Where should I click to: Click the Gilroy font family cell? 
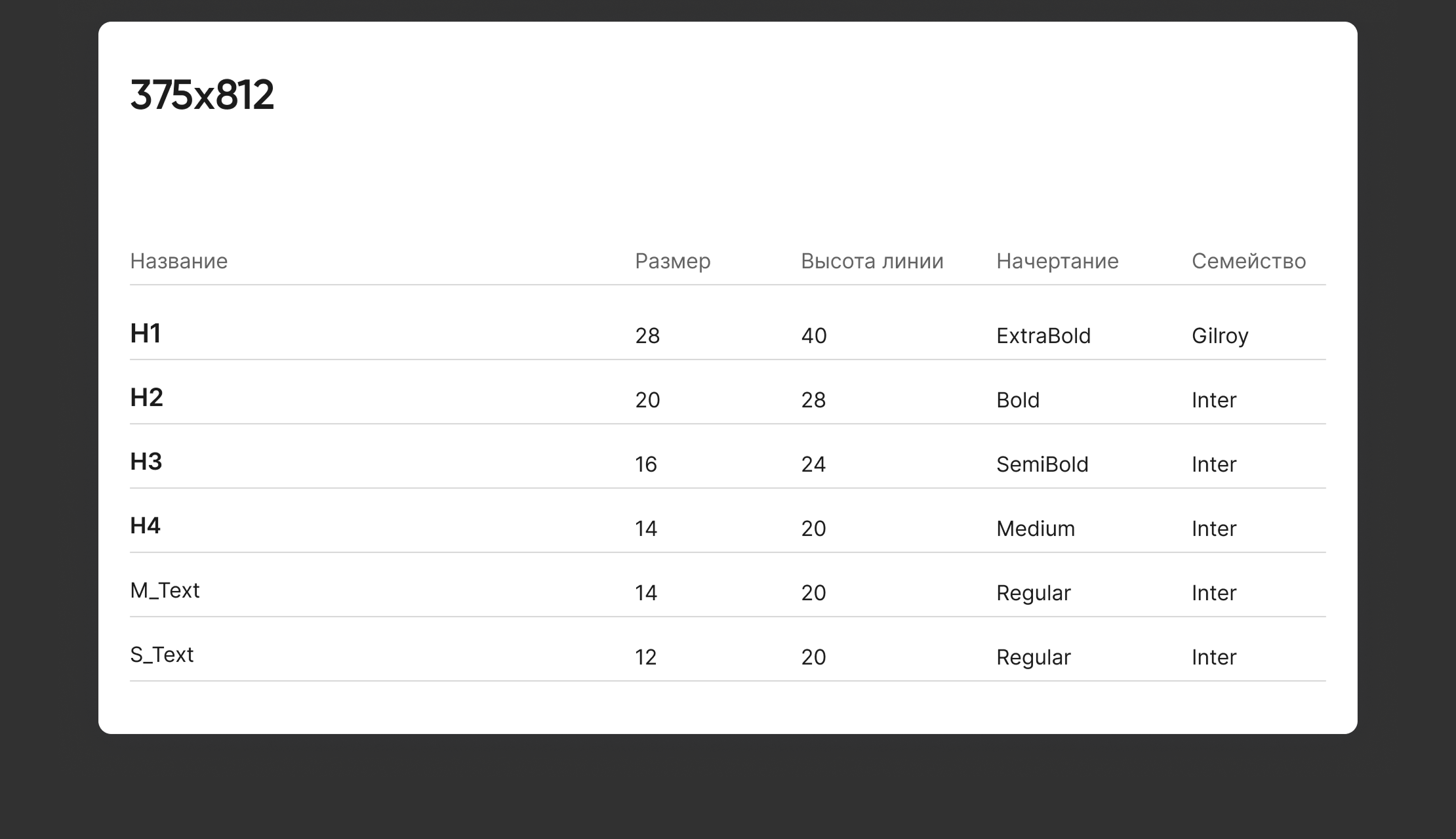coord(1219,336)
